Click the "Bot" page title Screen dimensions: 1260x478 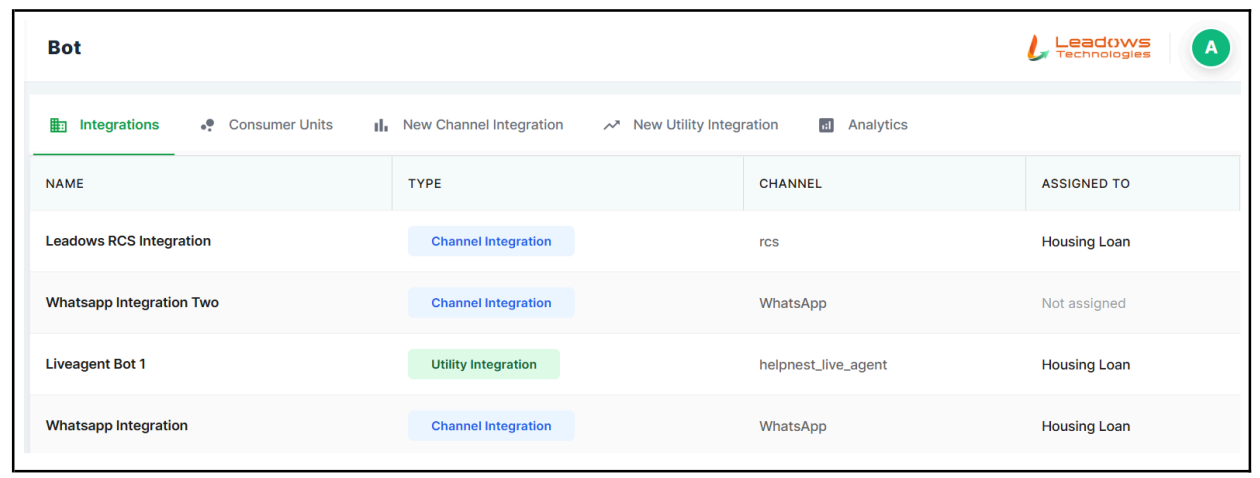tap(65, 47)
